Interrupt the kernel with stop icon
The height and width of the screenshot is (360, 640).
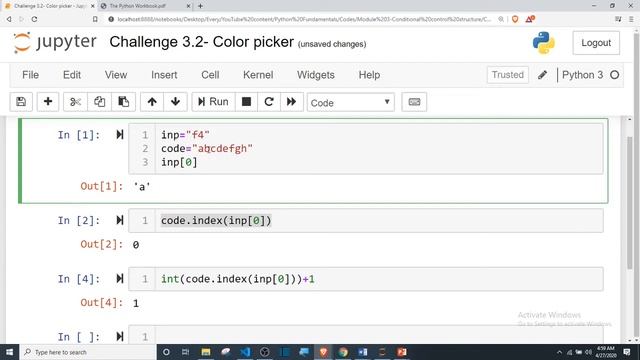pos(247,102)
